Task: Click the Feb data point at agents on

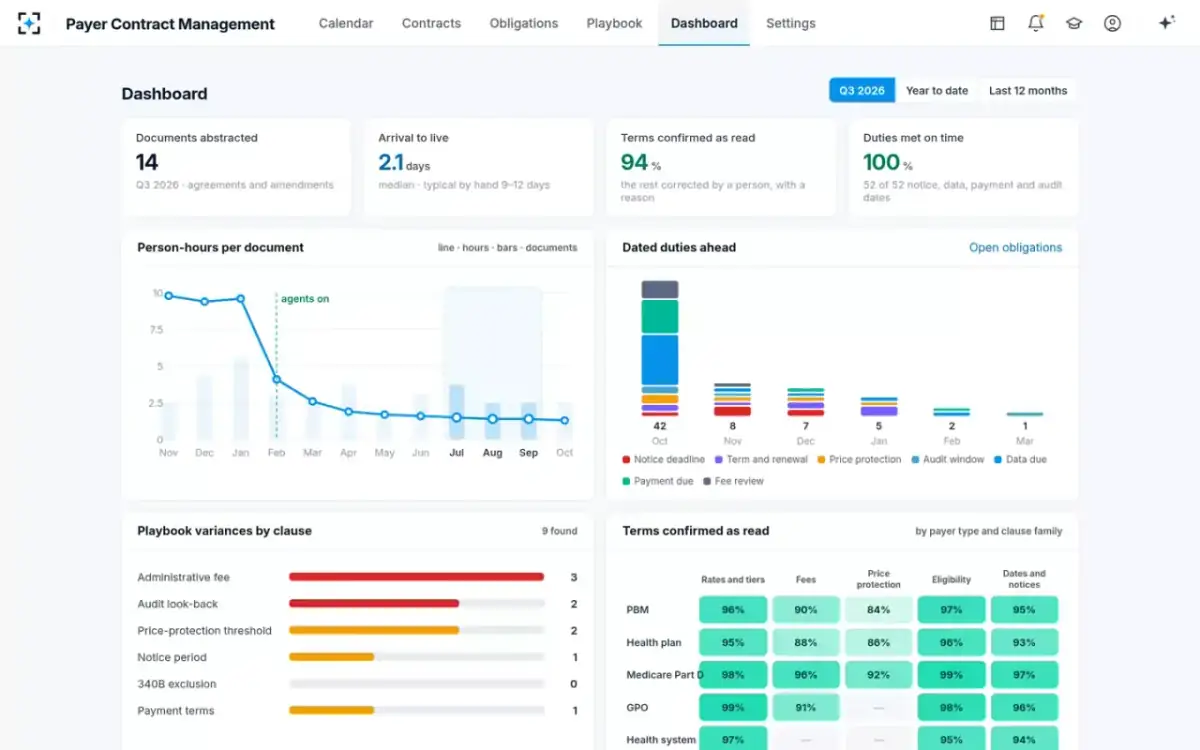Action: 277,379
